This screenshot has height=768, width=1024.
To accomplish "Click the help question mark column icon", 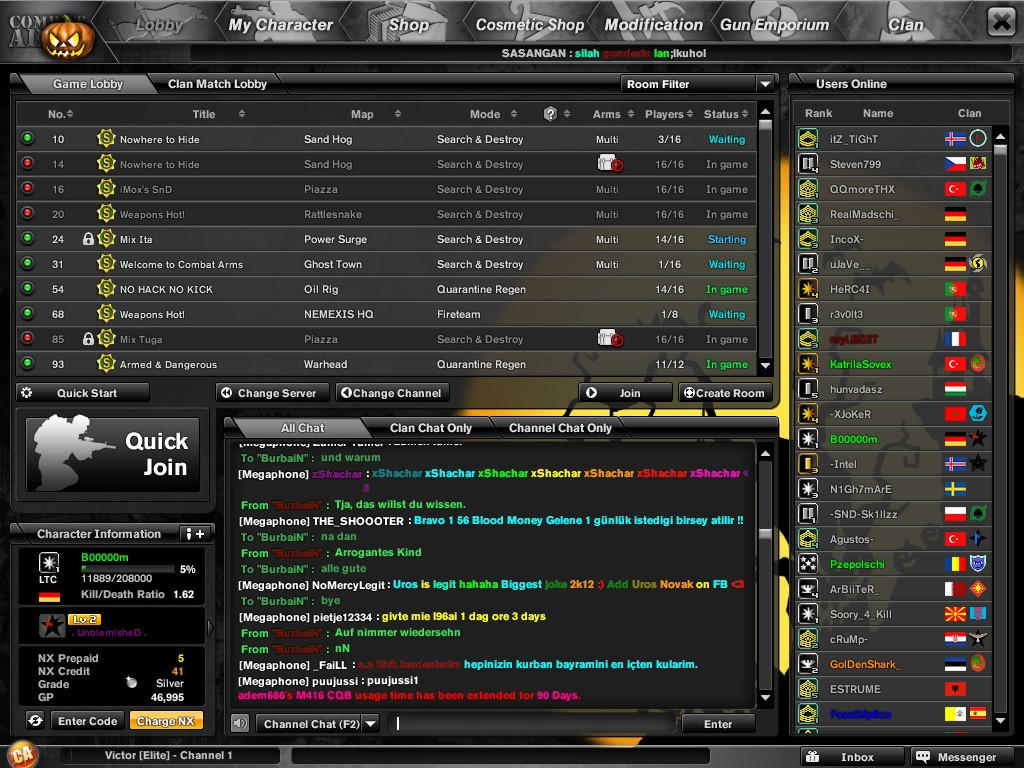I will (x=551, y=114).
